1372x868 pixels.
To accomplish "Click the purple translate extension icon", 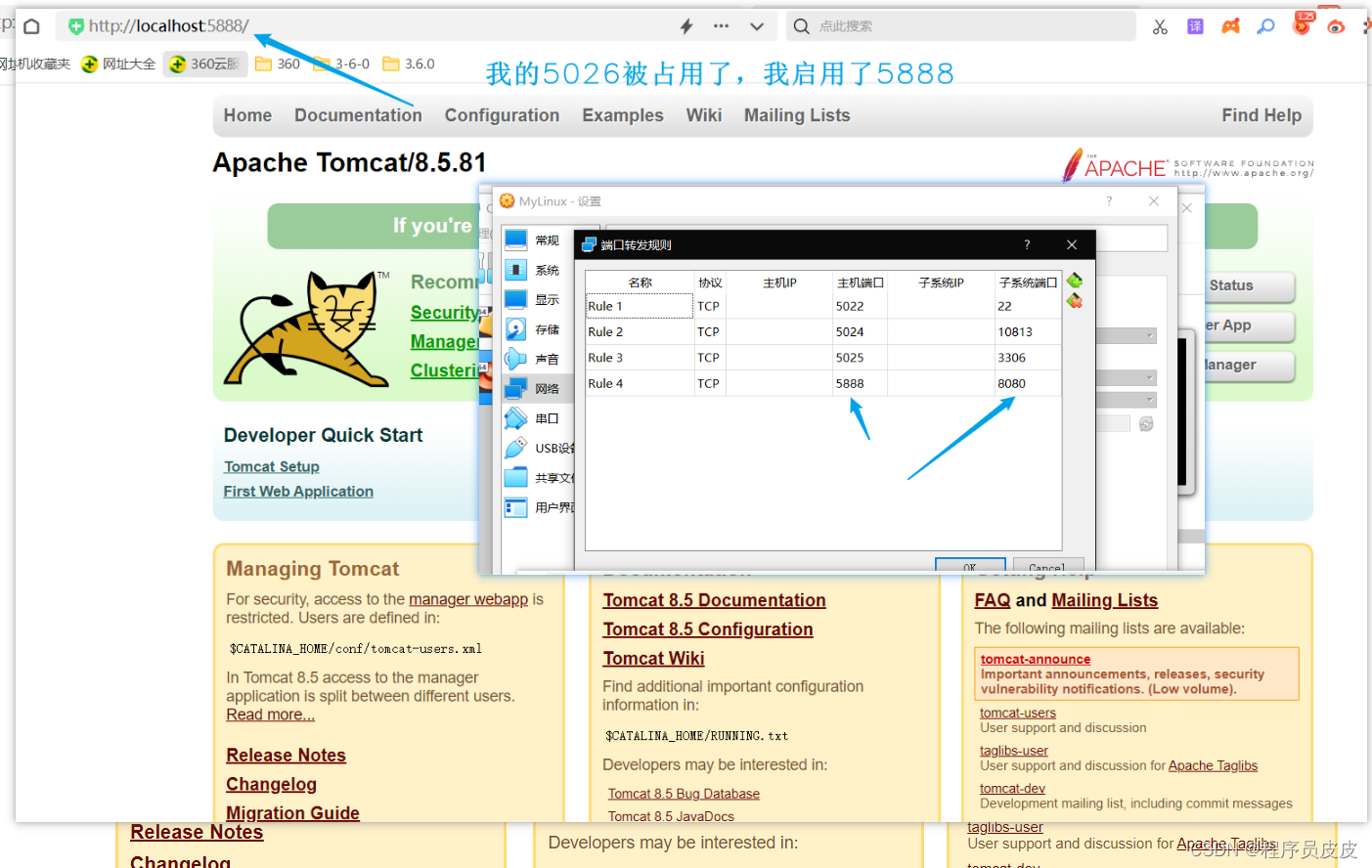I will pos(1195,26).
